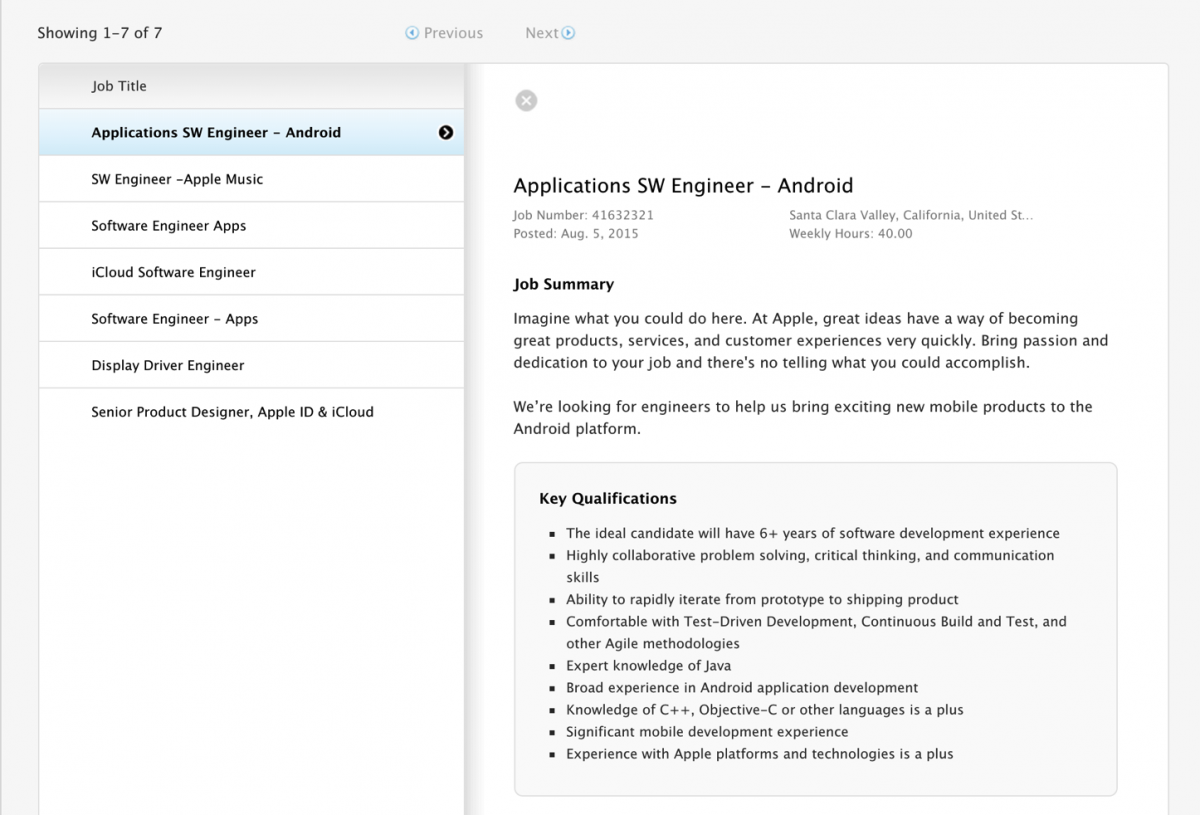Click the Job Number 41632321 text
The image size is (1200, 815).
point(583,214)
